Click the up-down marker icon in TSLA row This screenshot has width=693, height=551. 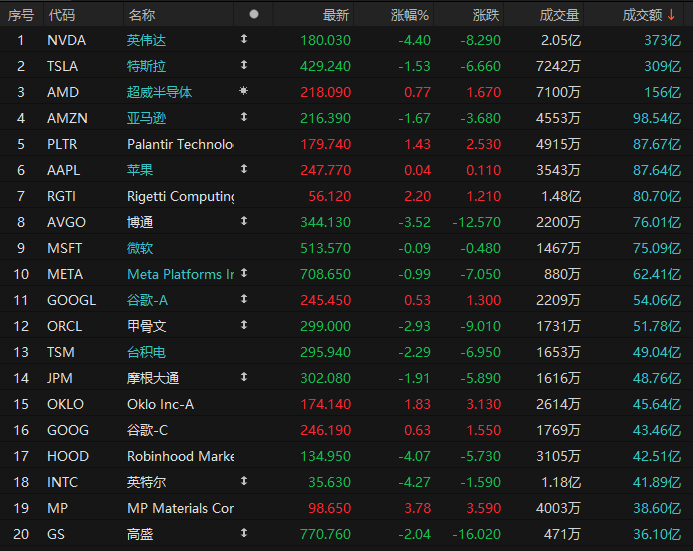coord(244,65)
